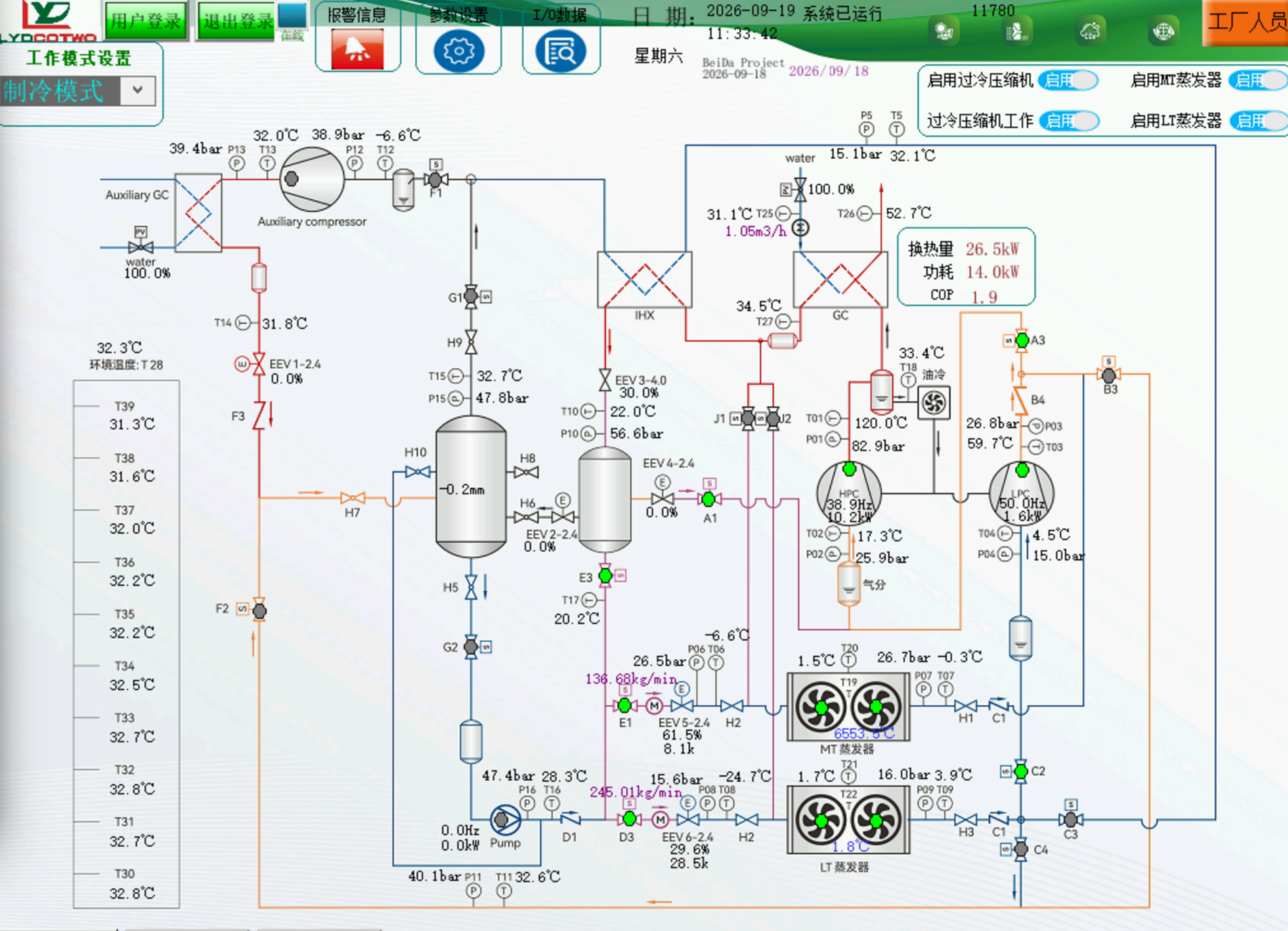Click the Pump icon

pos(505,819)
